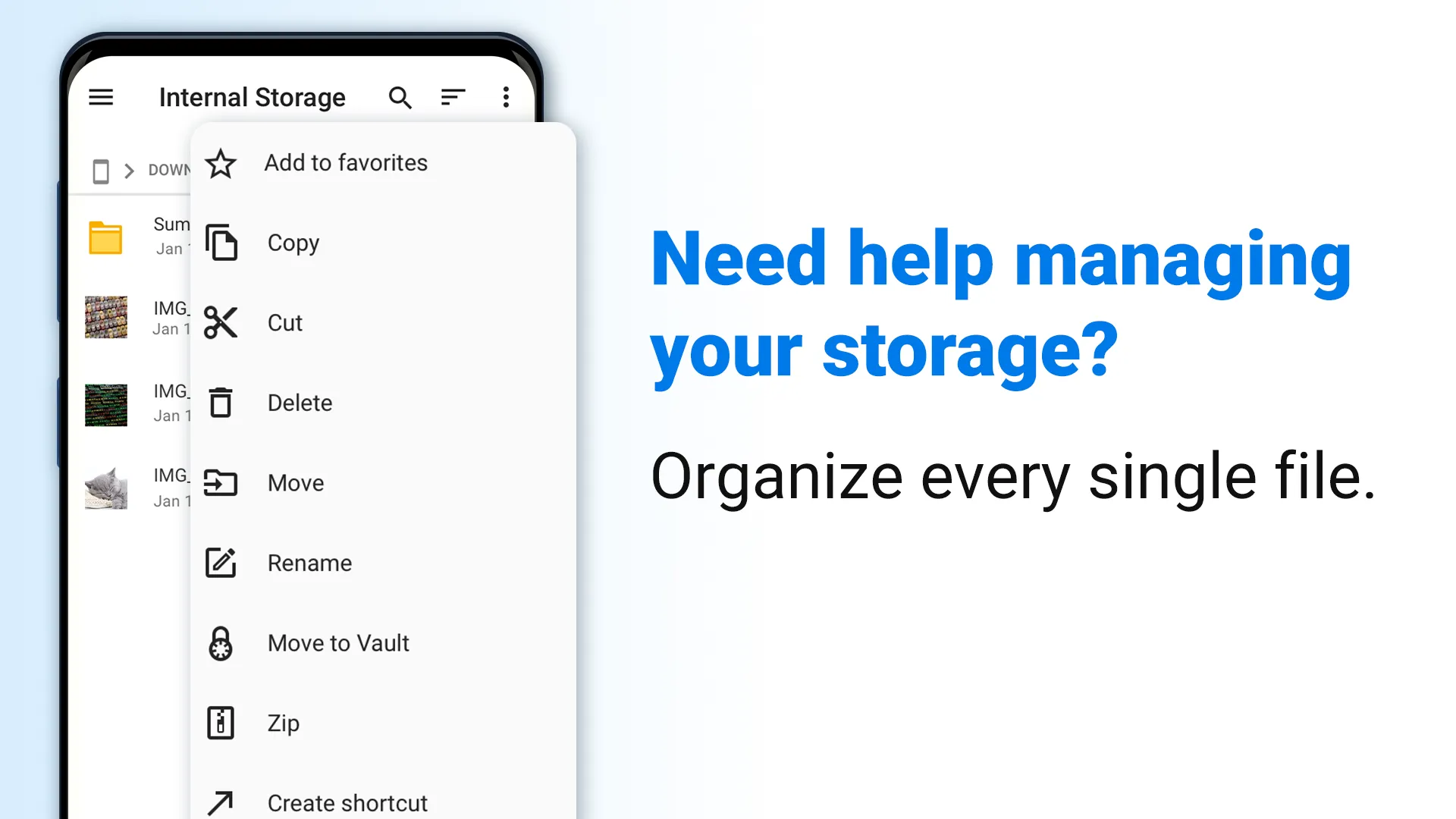The width and height of the screenshot is (1456, 819).
Task: Select the Delete trash icon
Action: click(x=221, y=402)
